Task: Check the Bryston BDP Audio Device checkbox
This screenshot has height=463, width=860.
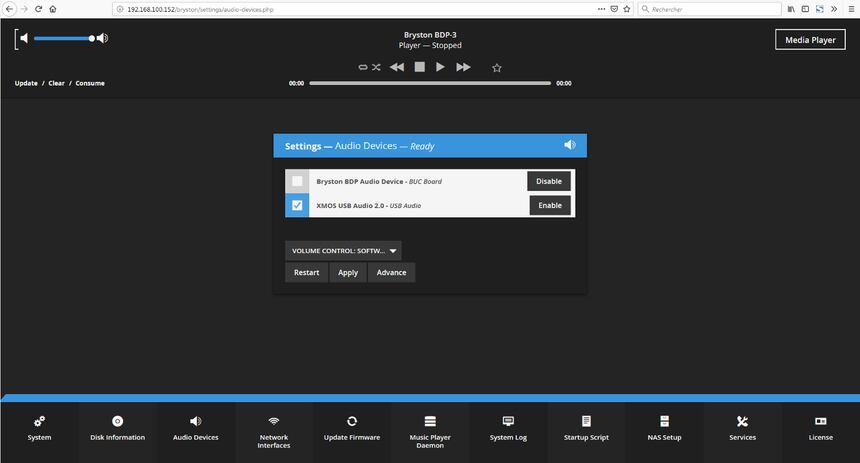Action: tap(297, 181)
